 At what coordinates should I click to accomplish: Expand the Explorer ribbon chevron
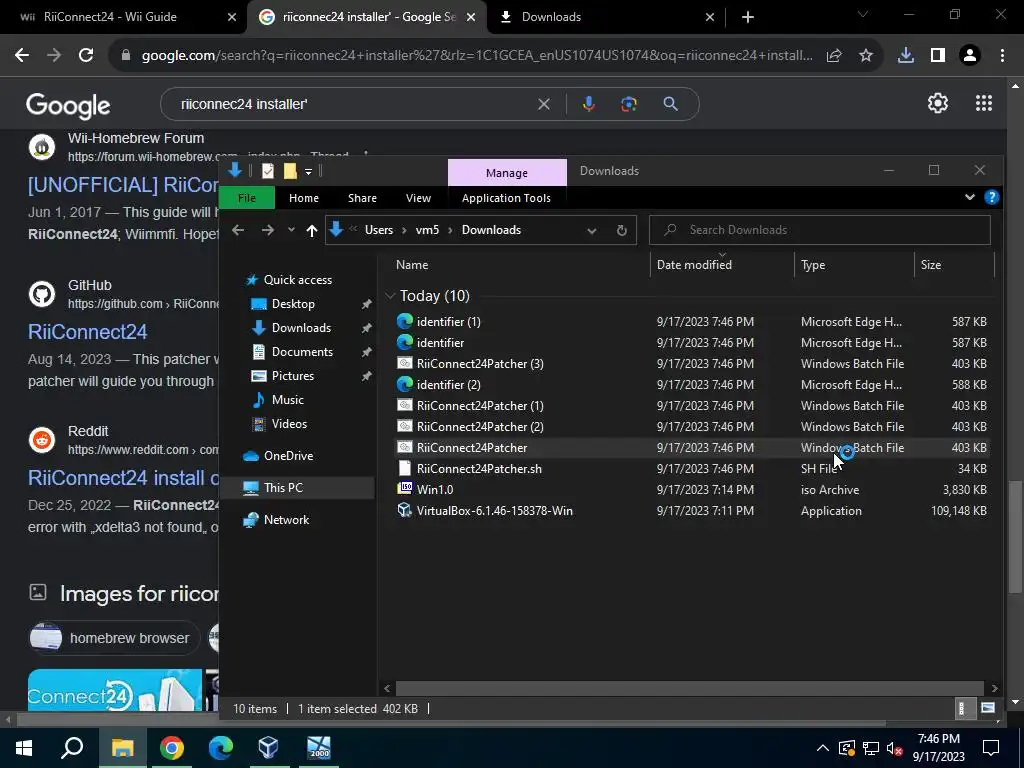coord(970,197)
